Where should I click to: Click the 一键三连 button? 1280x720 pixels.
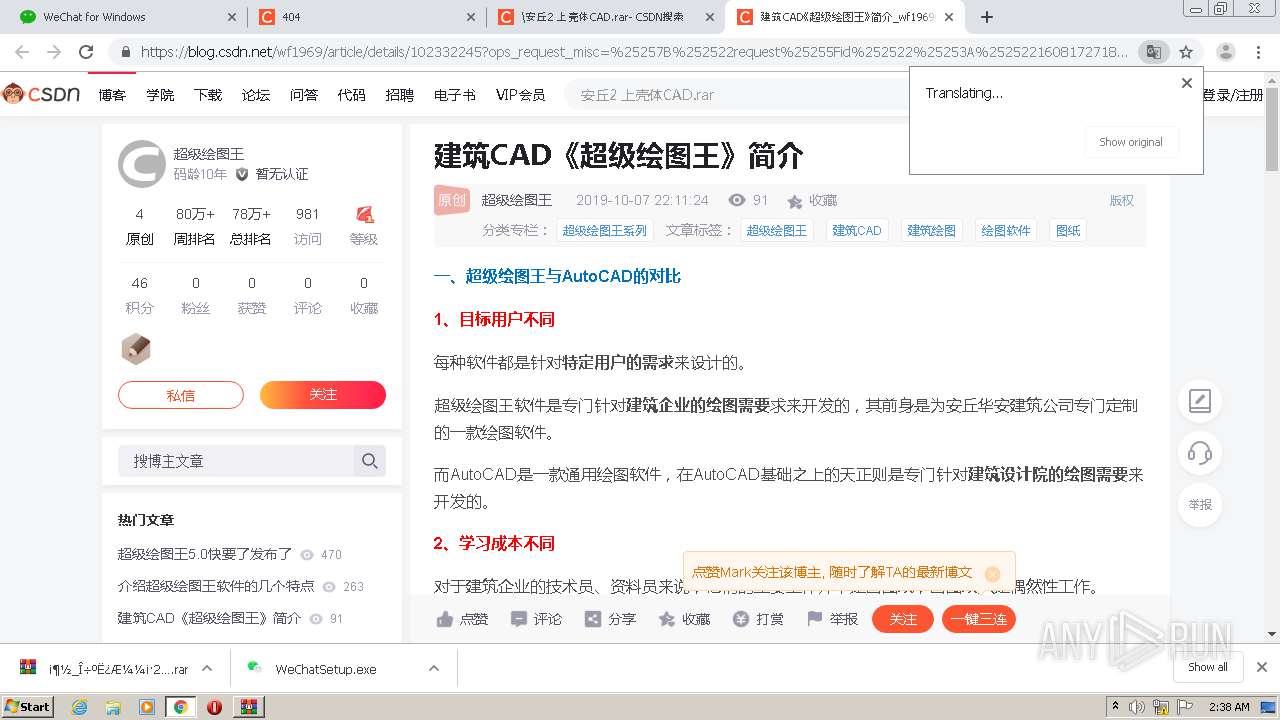(979, 619)
